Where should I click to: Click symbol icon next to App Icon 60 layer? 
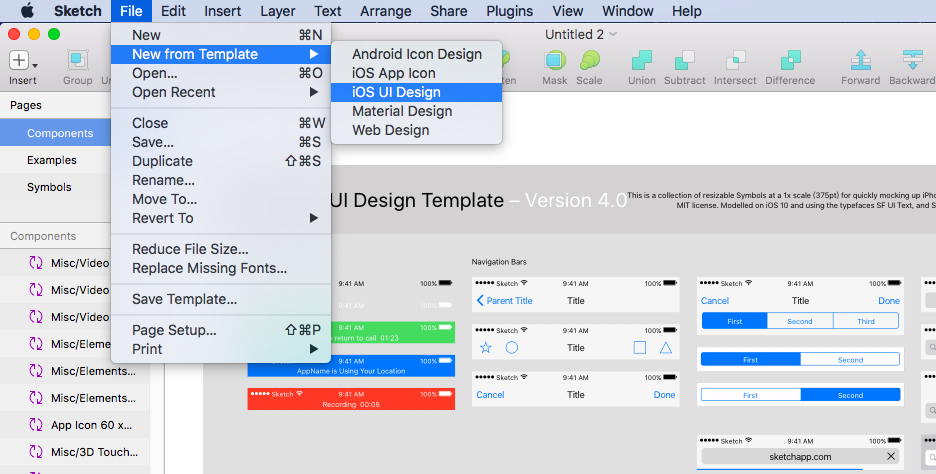(x=36, y=425)
